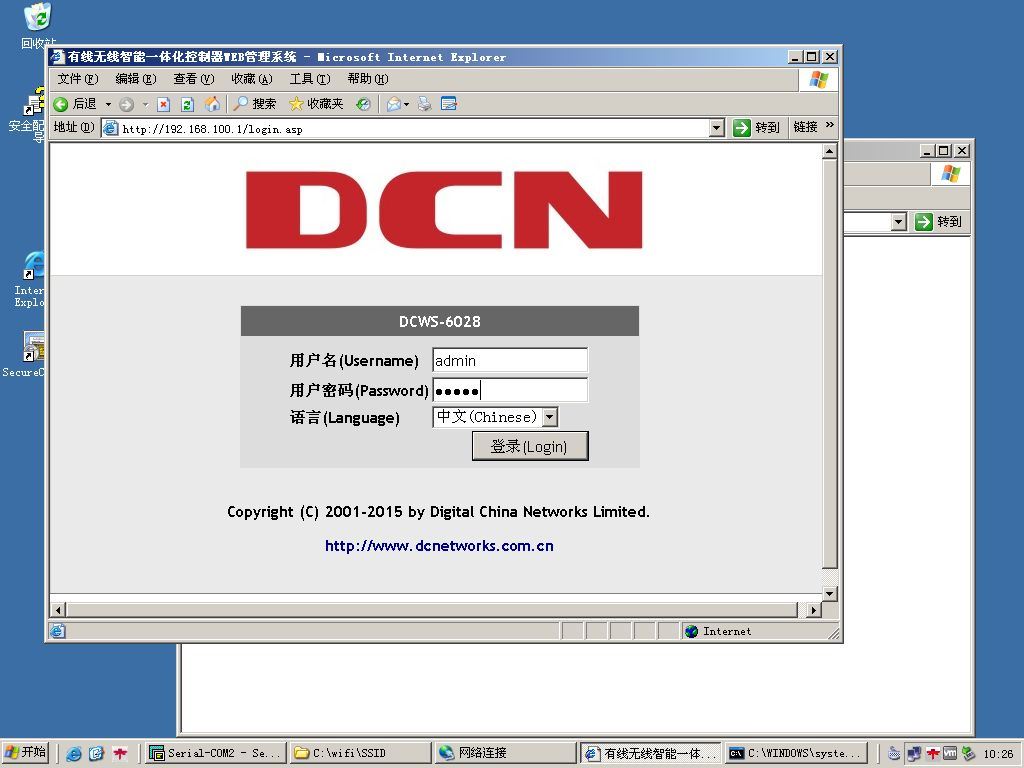The image size is (1024, 768).
Task: Expand address dropdown in background window
Action: coord(899,222)
